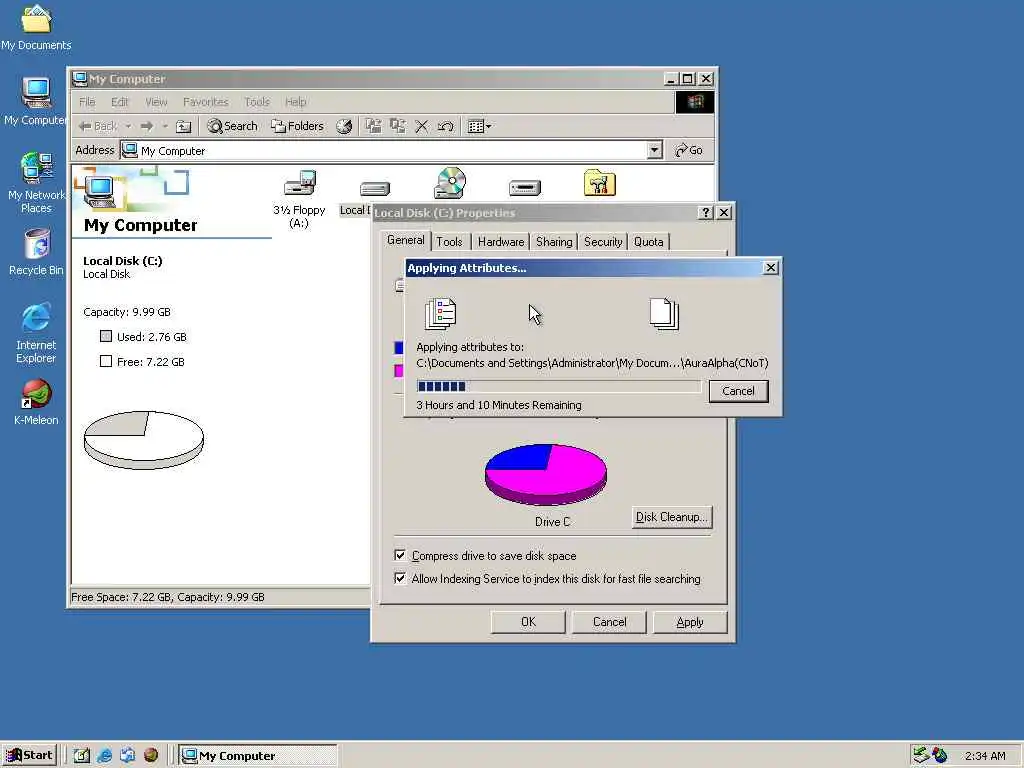Select the removable drive icon after CD
1024x768 pixels.
tap(525, 188)
